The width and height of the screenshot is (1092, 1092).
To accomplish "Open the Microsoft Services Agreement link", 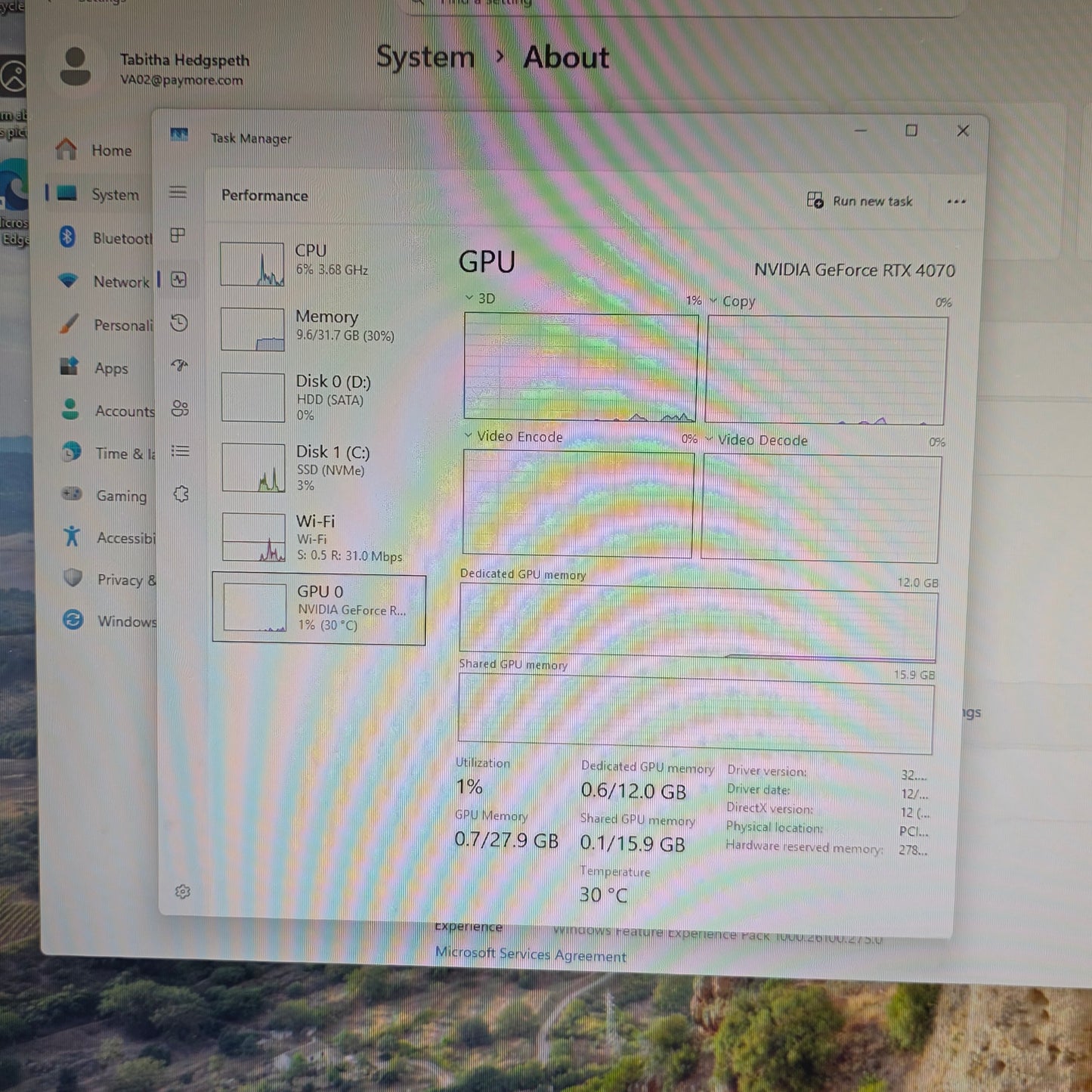I will [x=531, y=955].
